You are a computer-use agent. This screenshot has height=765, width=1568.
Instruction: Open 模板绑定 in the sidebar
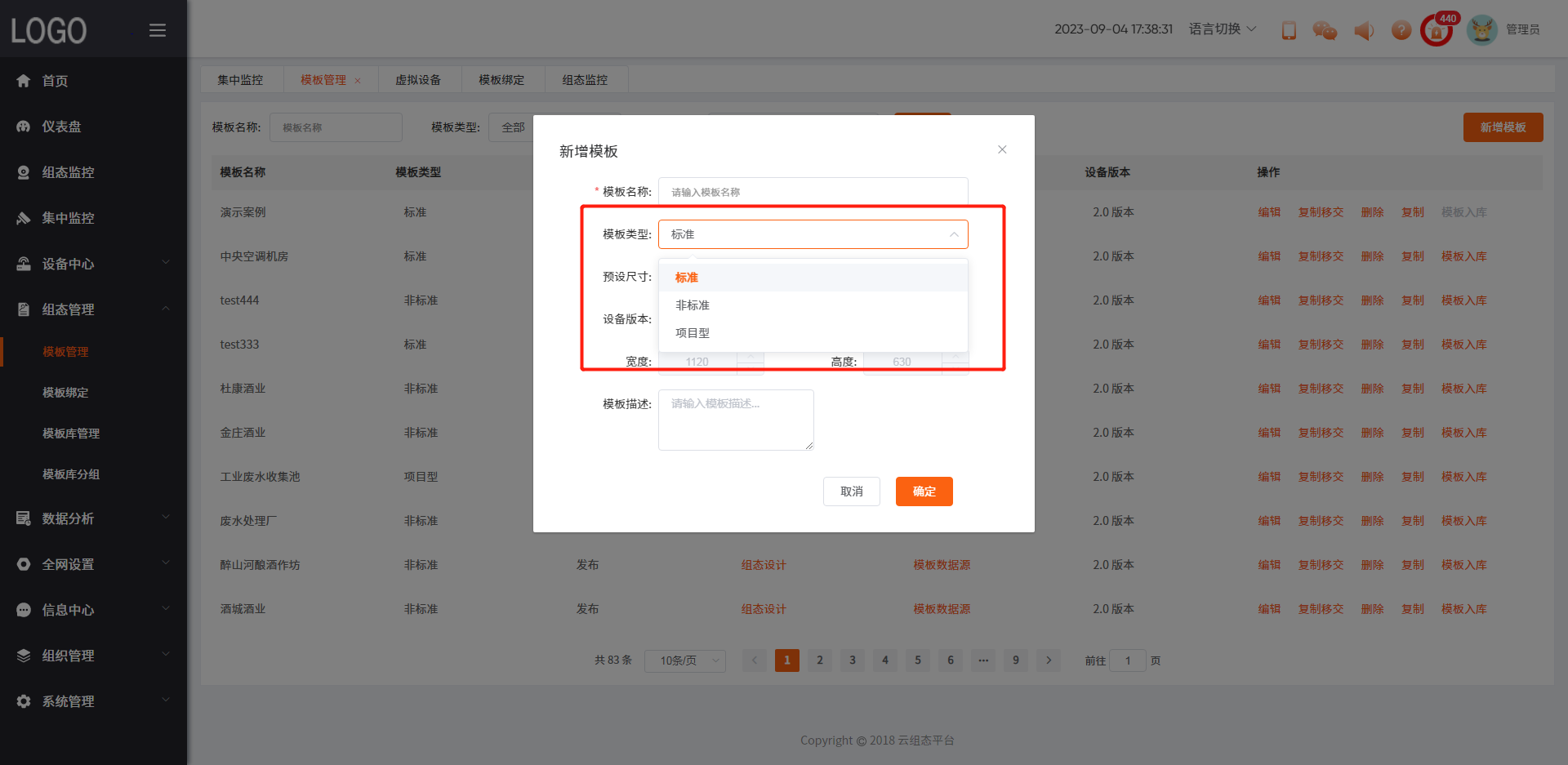[x=65, y=393]
